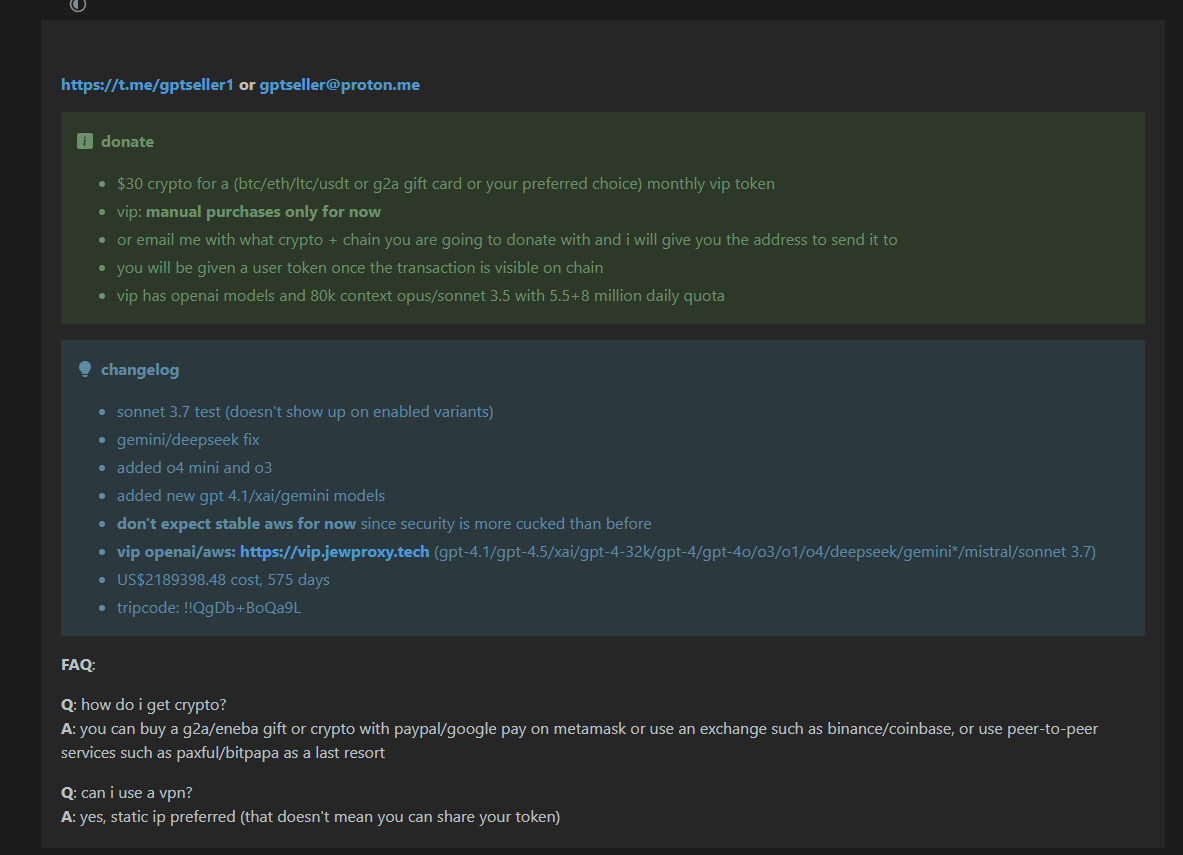Click the "can i use a vpn?" question
Viewport: 1183px width, 855px height.
coord(137,793)
